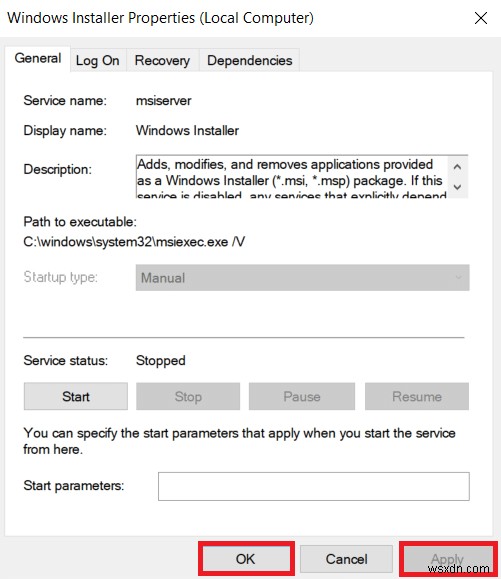Click the Start parameters input field
This screenshot has height=579, width=501.
314,486
